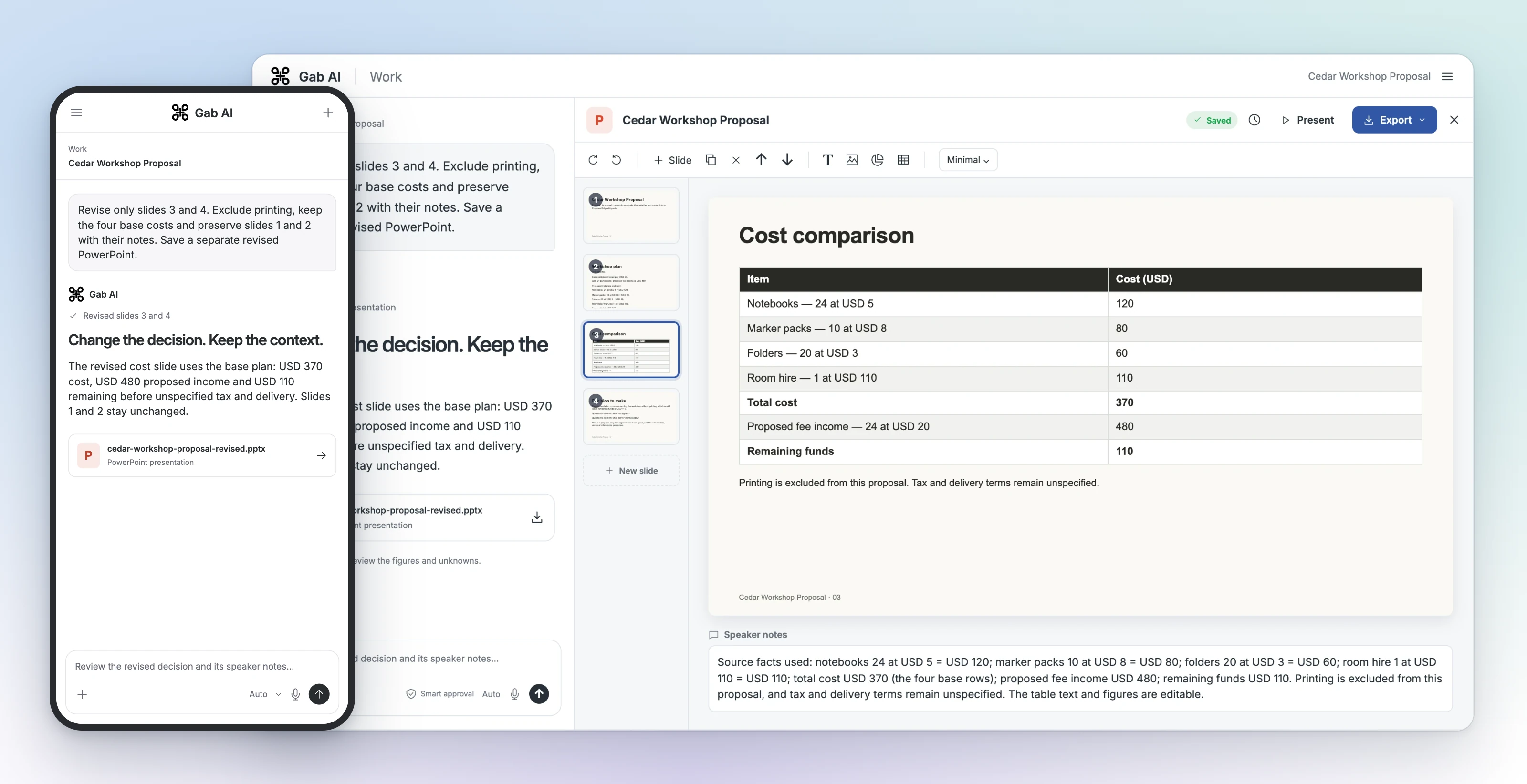The image size is (1527, 784).
Task: Send the message with the desktop up-arrow button
Action: [x=539, y=694]
